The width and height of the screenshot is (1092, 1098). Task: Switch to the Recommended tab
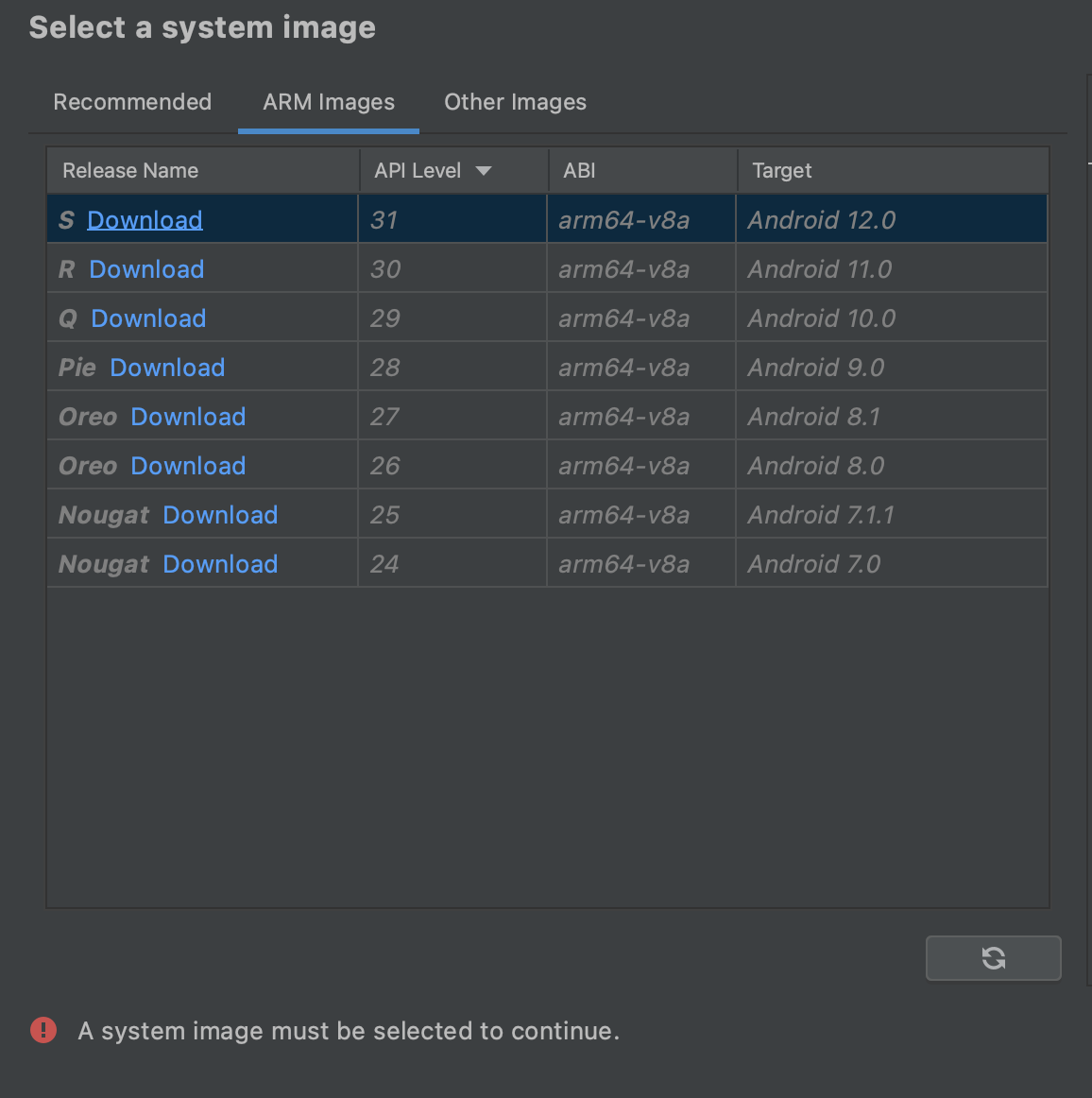coord(132,102)
